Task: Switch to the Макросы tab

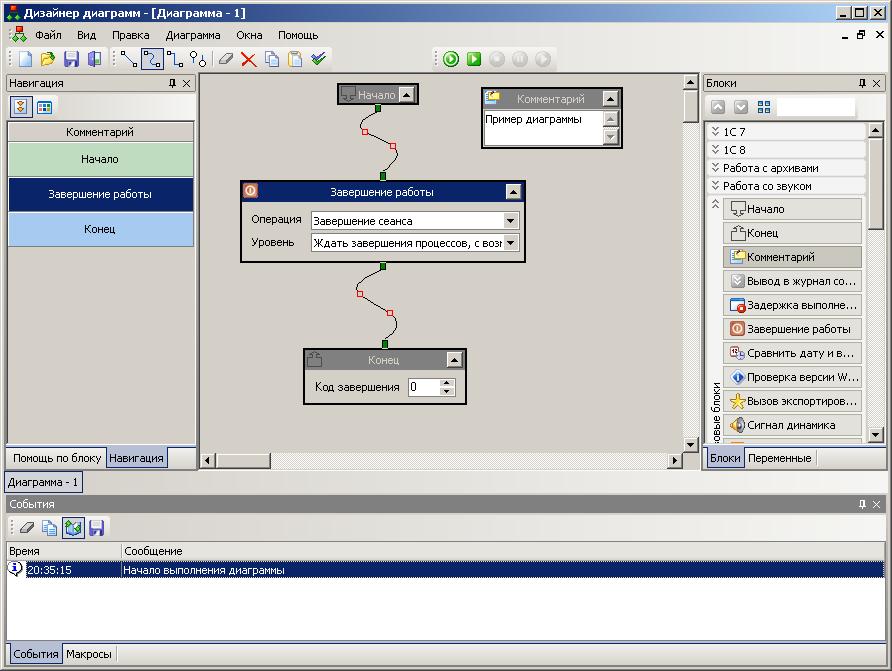Action: pos(89,655)
